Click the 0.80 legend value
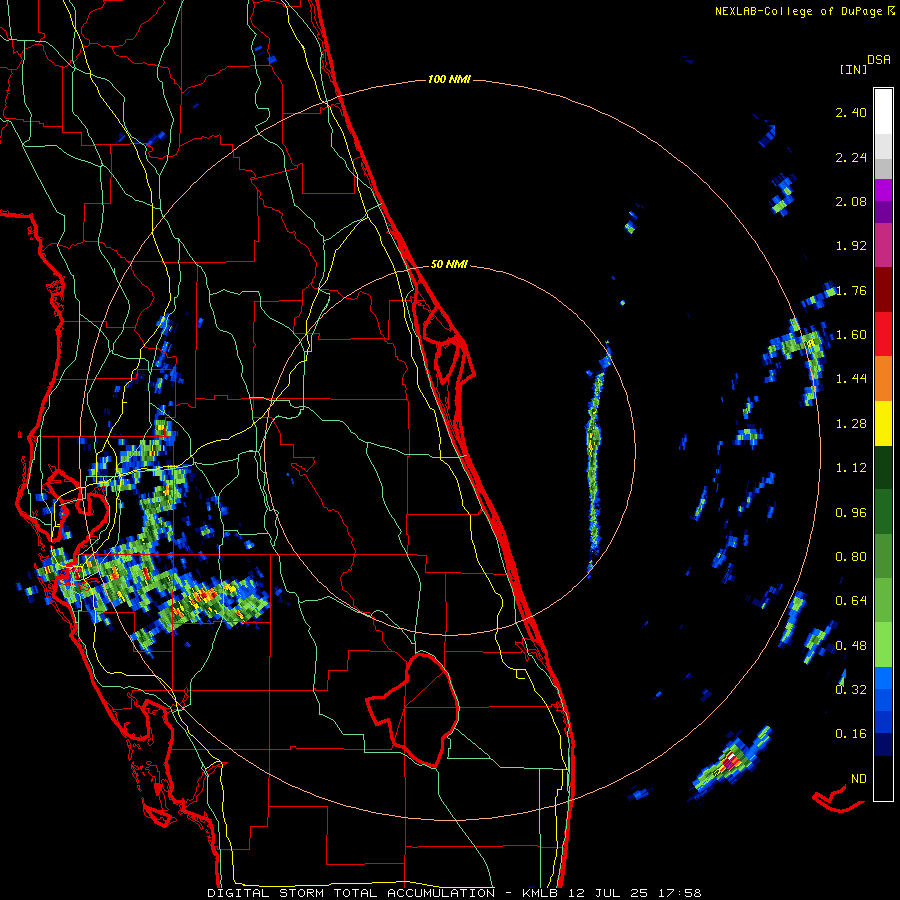The image size is (900, 900). (851, 557)
